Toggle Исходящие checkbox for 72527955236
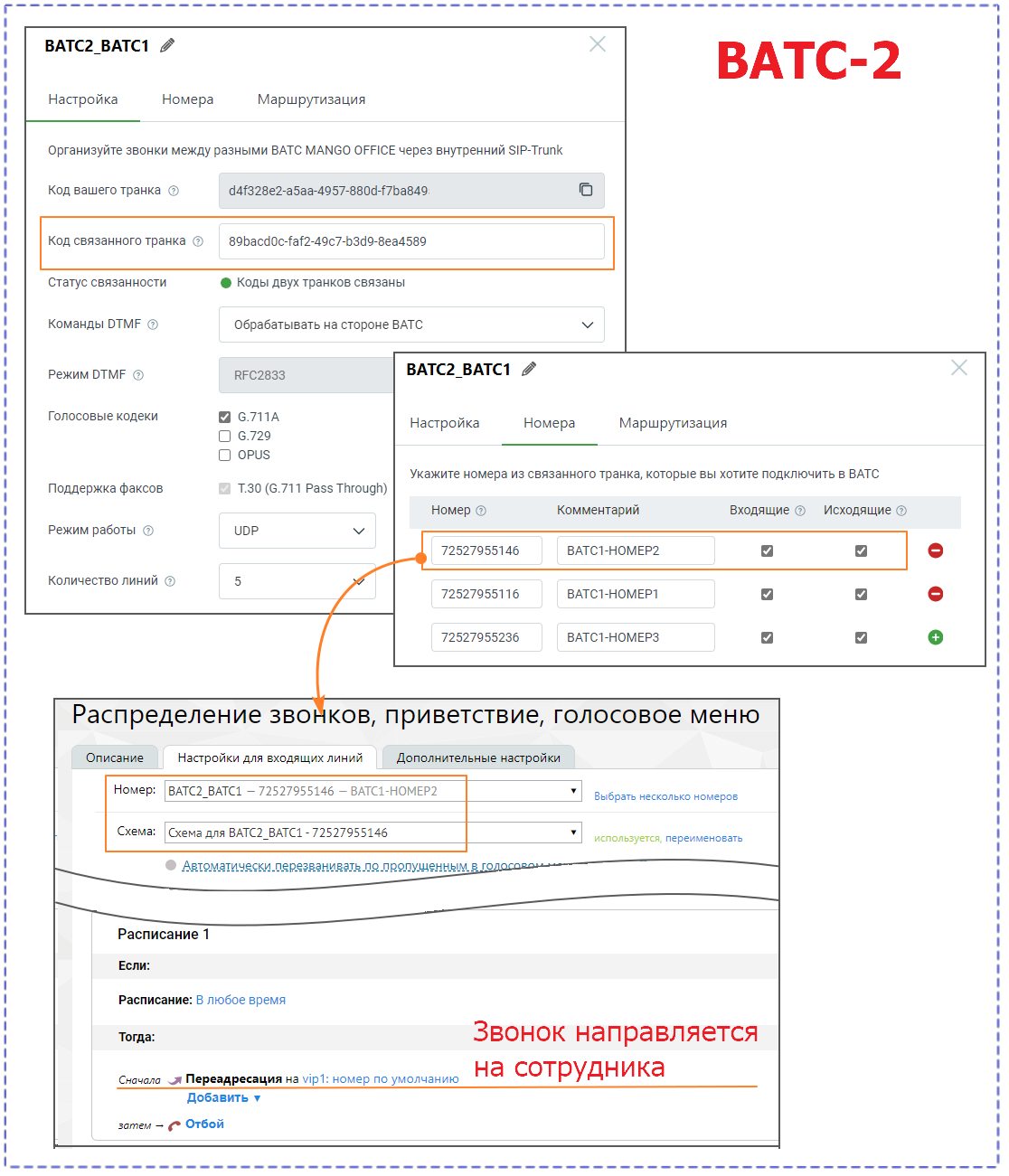This screenshot has height=1176, width=1009. [861, 637]
